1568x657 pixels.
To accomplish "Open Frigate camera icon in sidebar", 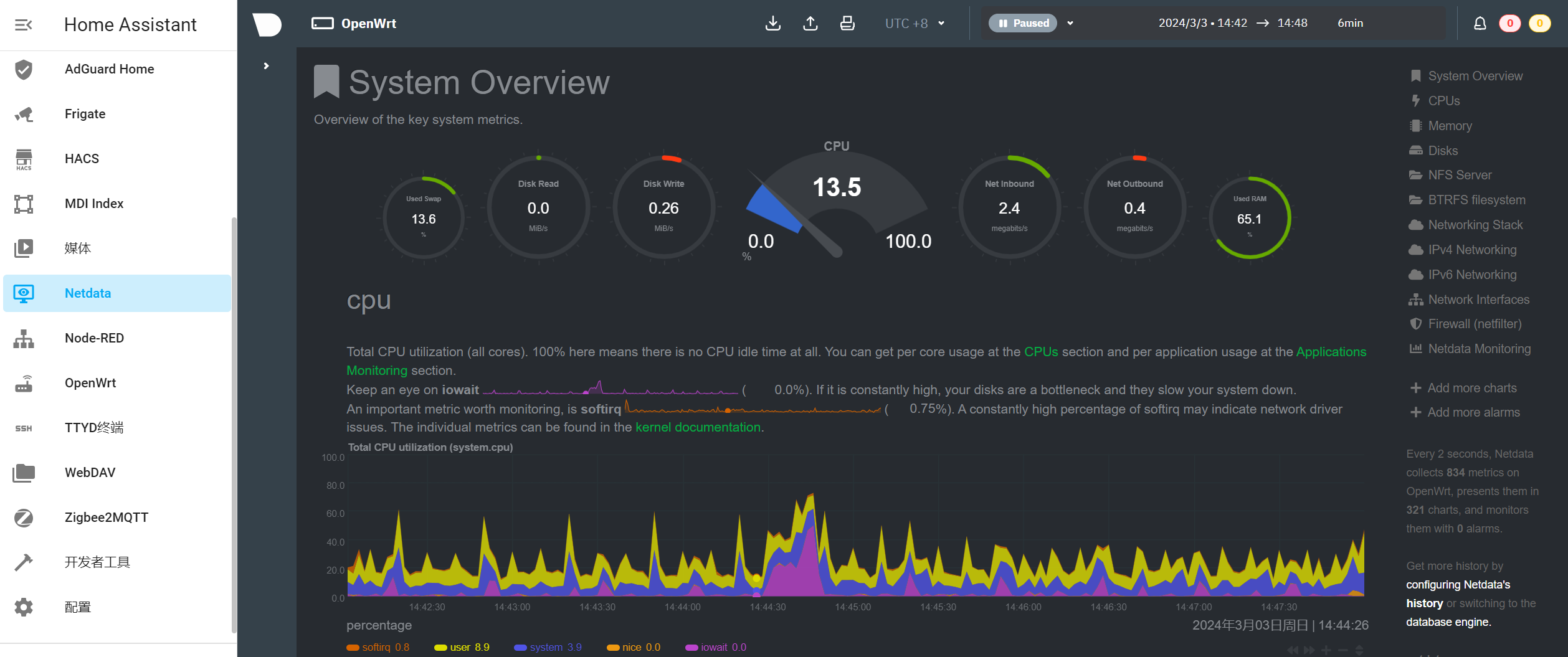I will coord(24,114).
